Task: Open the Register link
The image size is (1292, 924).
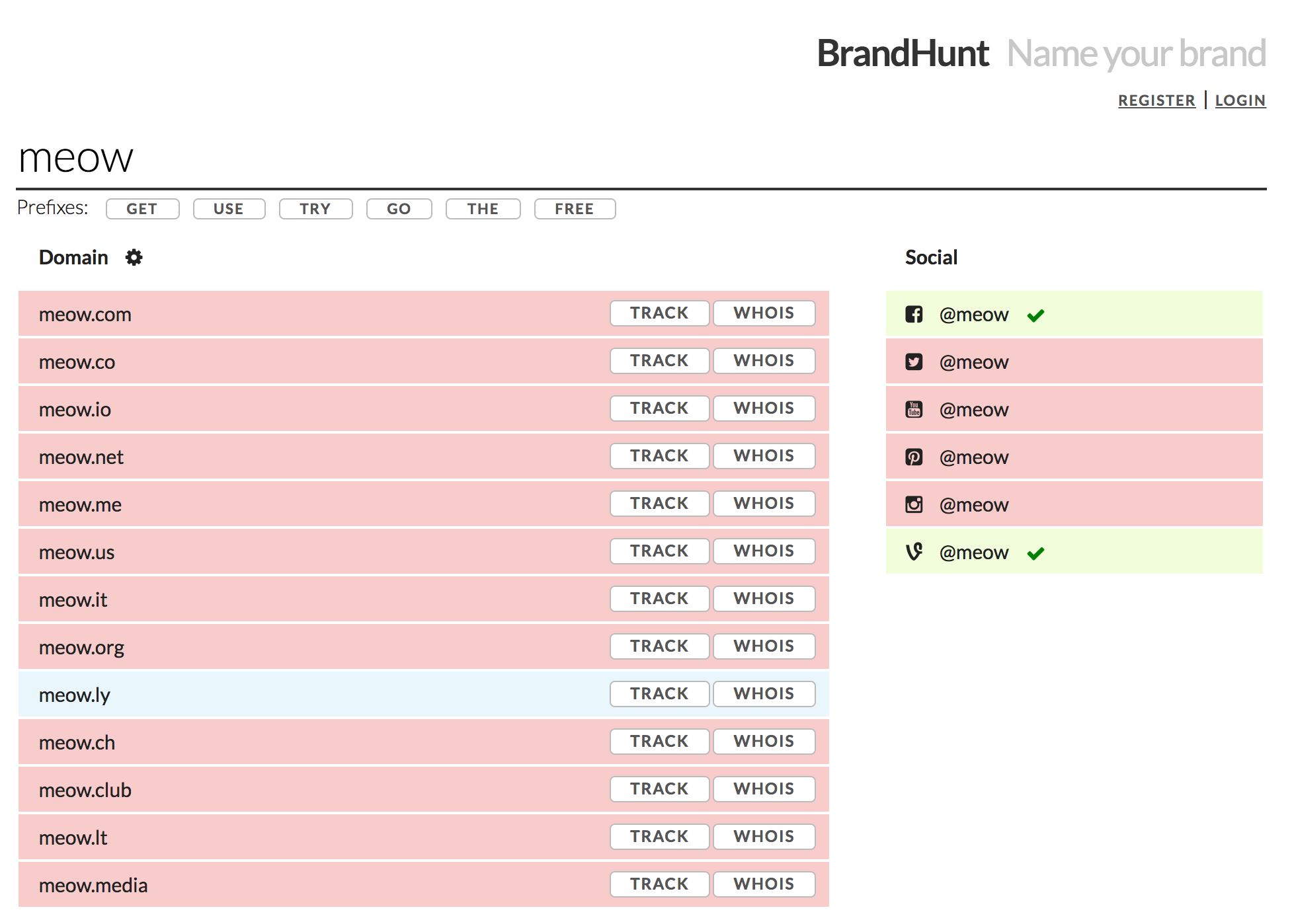Action: (1156, 100)
